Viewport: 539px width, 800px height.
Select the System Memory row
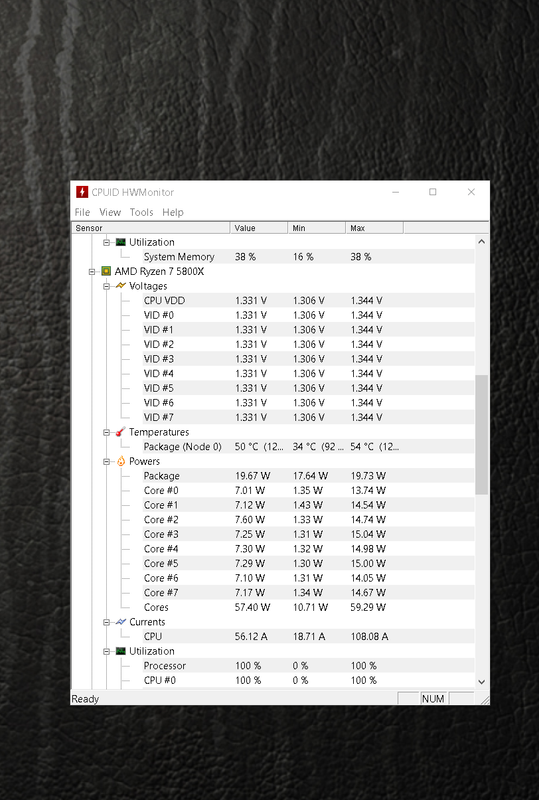[308, 257]
